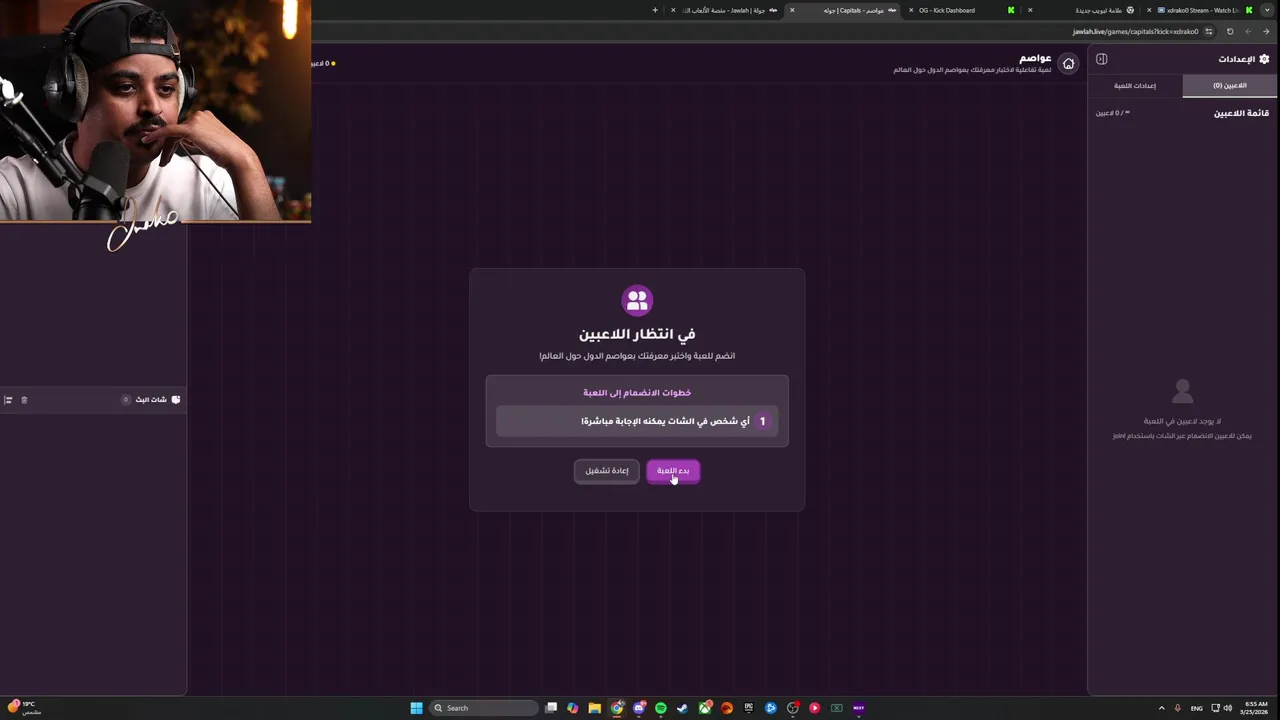
Task: Open volume control in system tray
Action: pyautogui.click(x=1228, y=708)
